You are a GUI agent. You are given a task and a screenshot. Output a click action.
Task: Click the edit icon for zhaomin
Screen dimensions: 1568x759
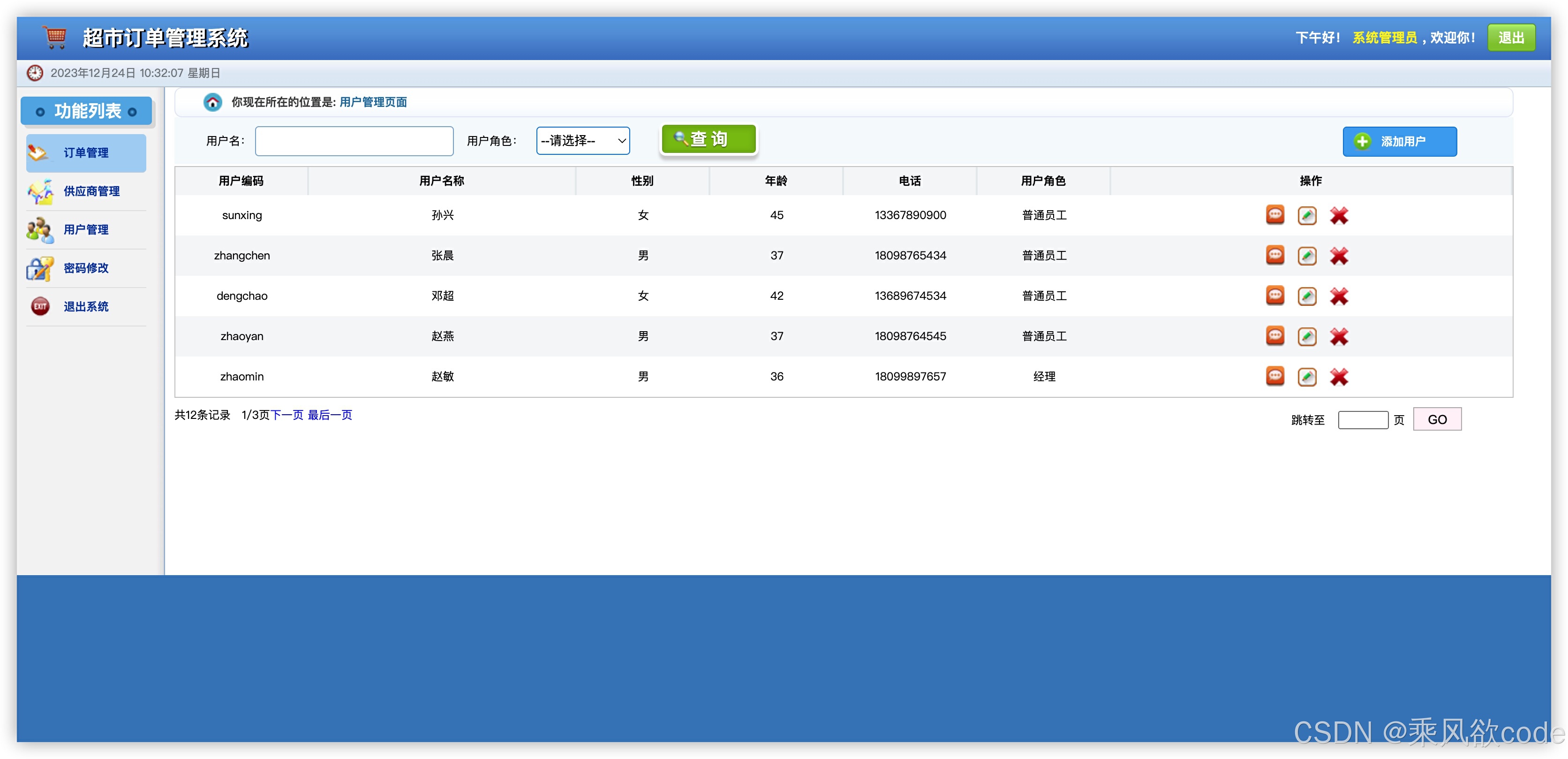point(1306,377)
